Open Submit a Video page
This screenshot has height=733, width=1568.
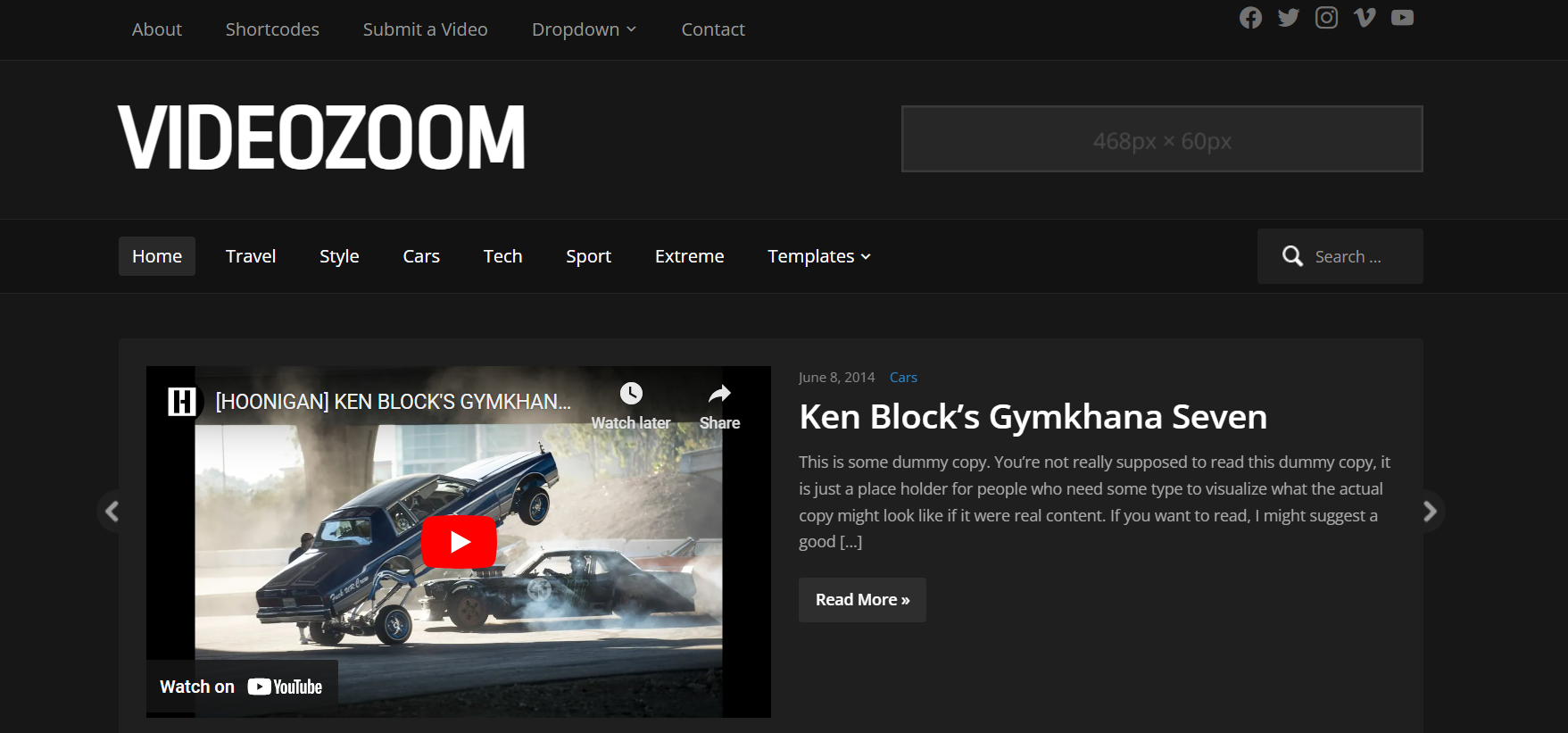(x=425, y=29)
